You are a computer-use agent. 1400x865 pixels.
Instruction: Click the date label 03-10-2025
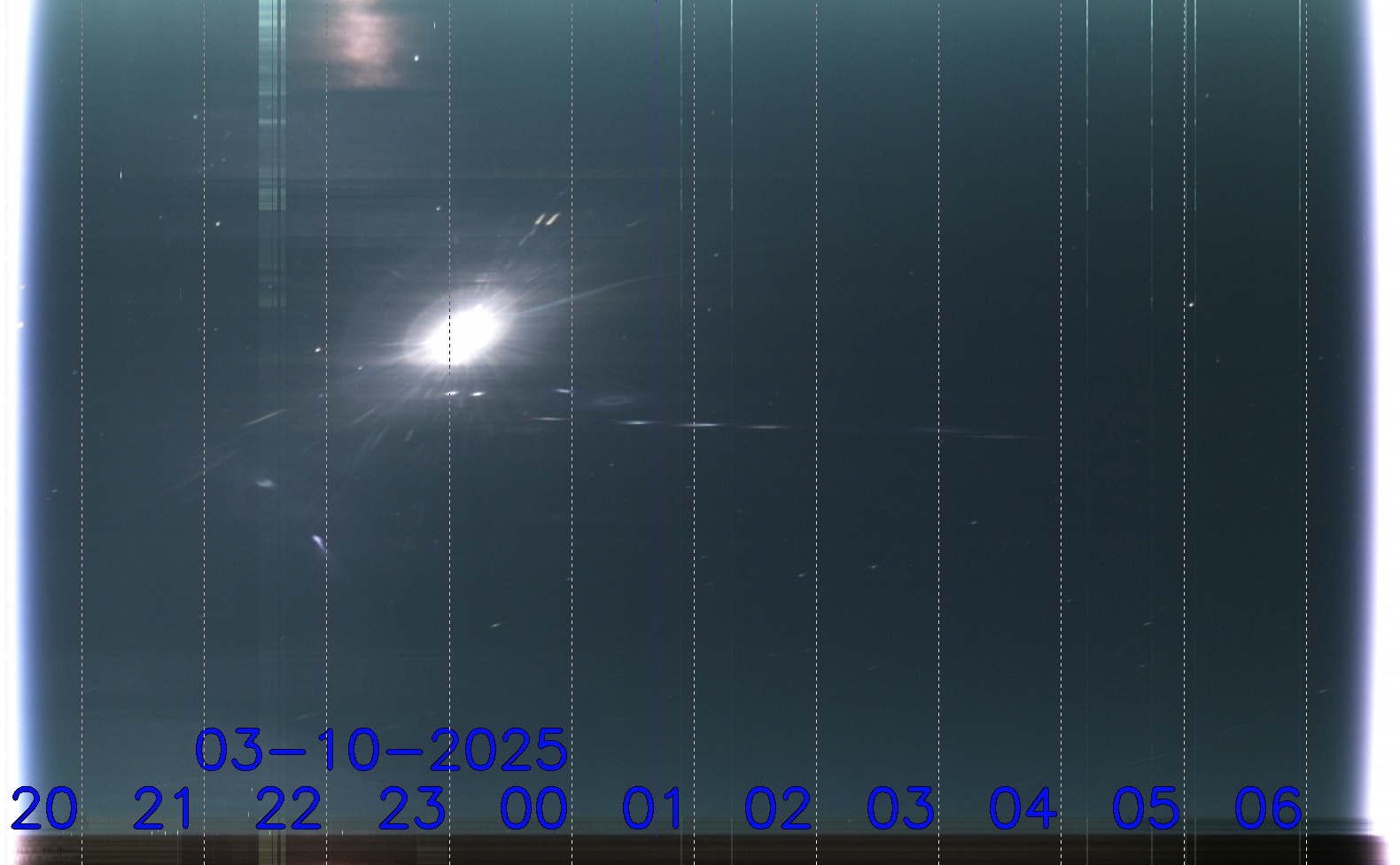[x=381, y=750]
